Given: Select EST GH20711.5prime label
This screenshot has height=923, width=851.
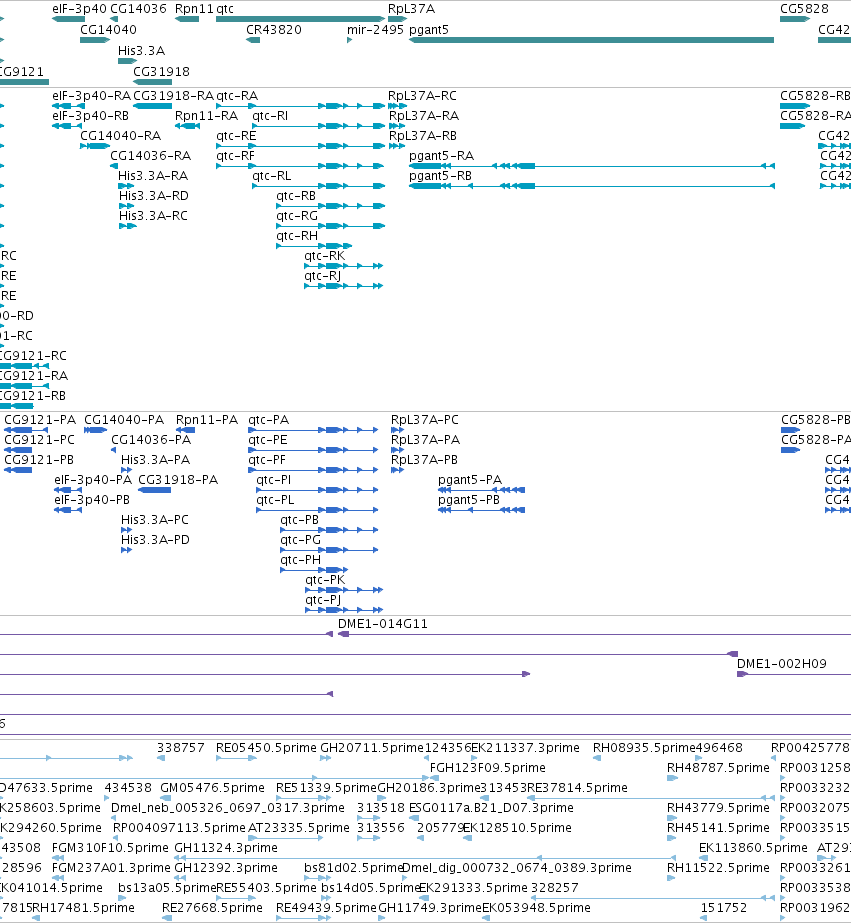Looking at the screenshot, I should pyautogui.click(x=372, y=748).
